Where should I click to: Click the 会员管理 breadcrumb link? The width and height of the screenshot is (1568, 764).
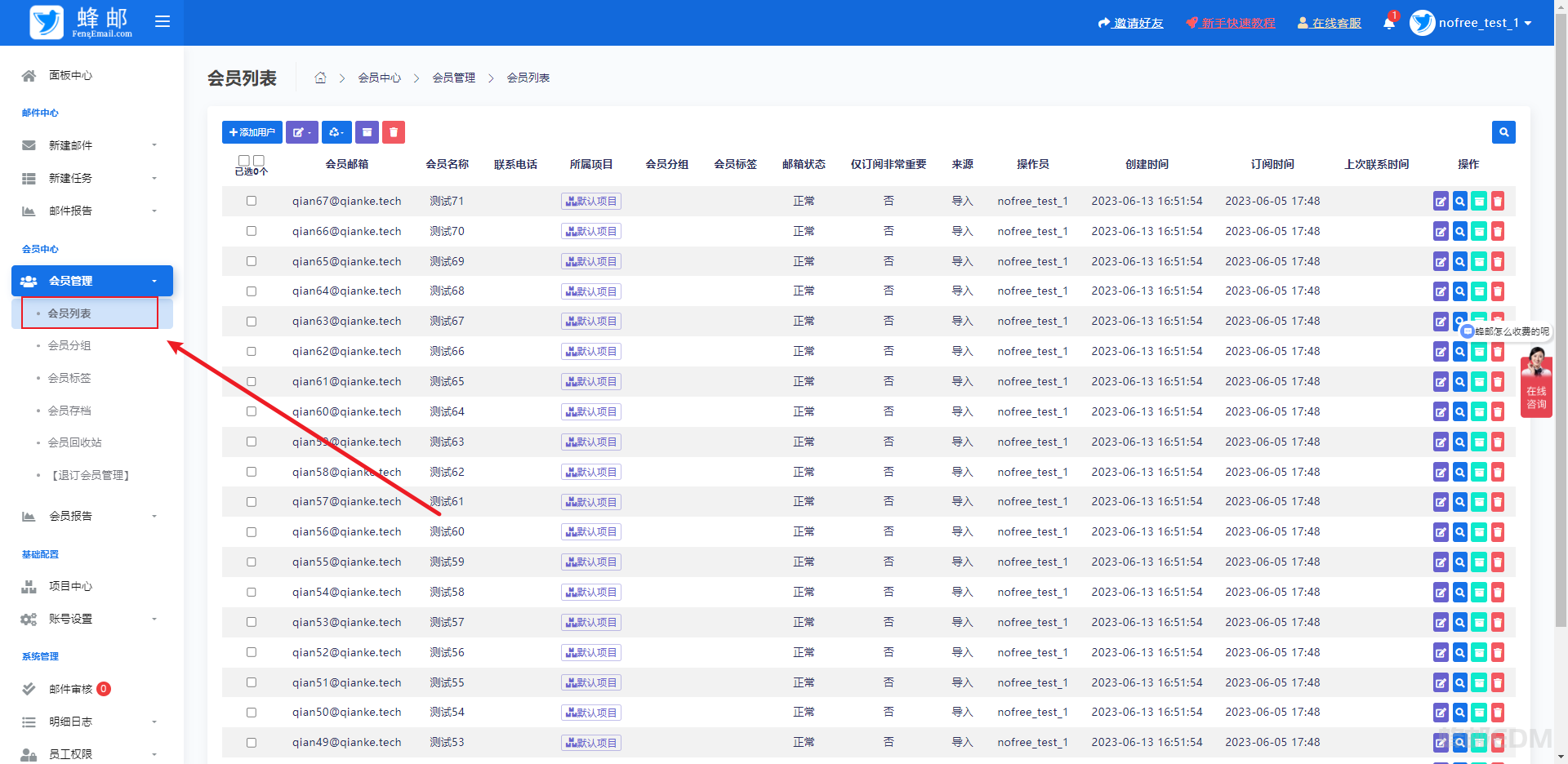[x=454, y=78]
